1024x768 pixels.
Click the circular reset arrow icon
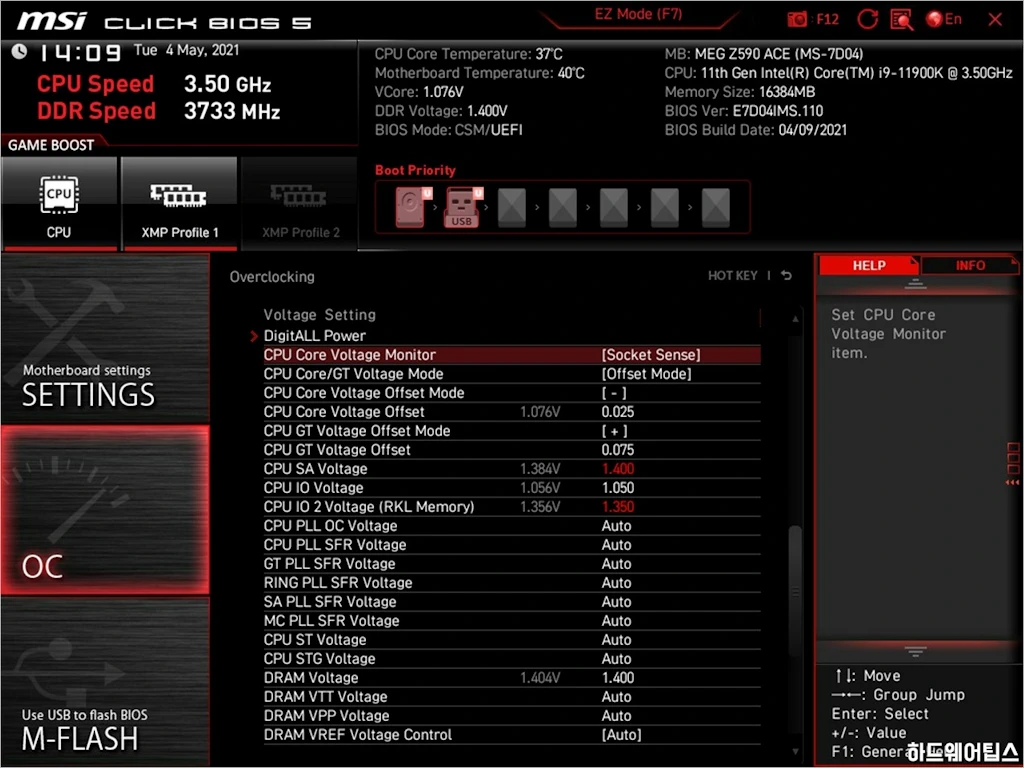click(x=867, y=20)
